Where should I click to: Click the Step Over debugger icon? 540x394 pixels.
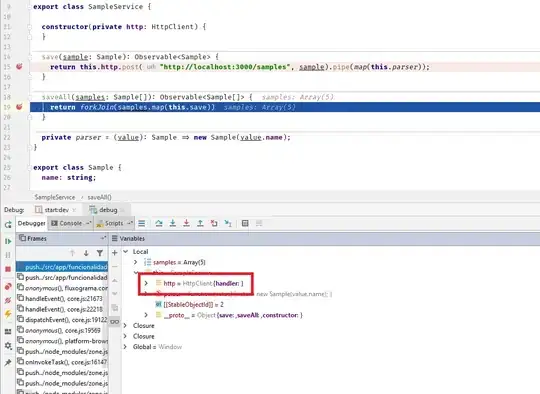pos(159,223)
